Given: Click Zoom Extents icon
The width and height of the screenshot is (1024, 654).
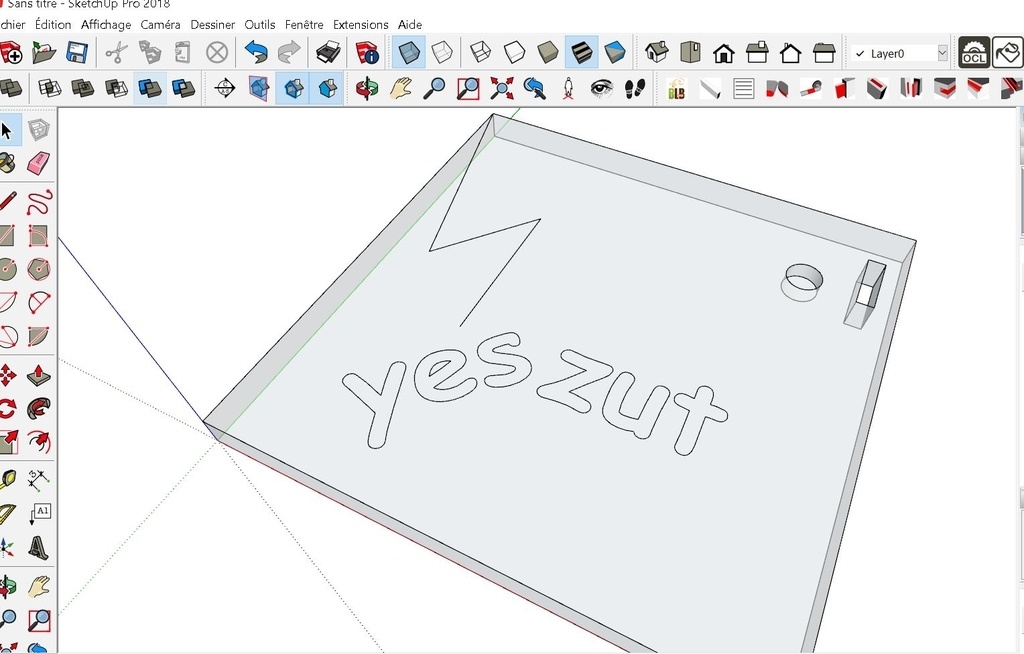Looking at the screenshot, I should [502, 88].
